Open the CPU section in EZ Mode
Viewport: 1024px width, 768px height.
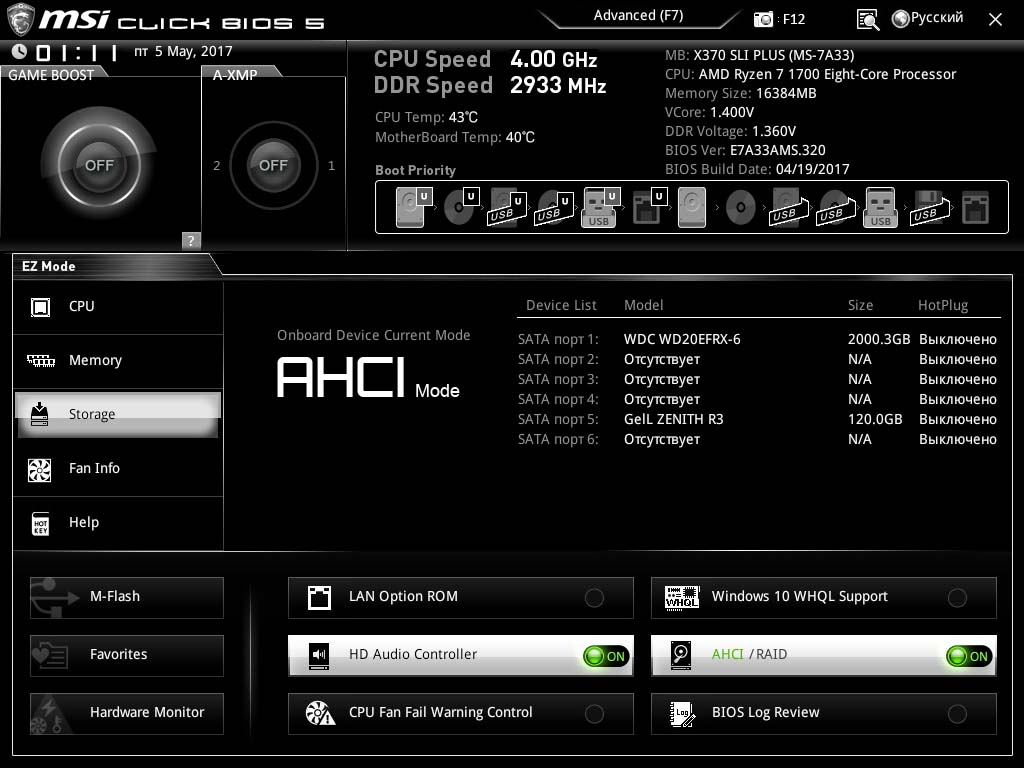[118, 307]
